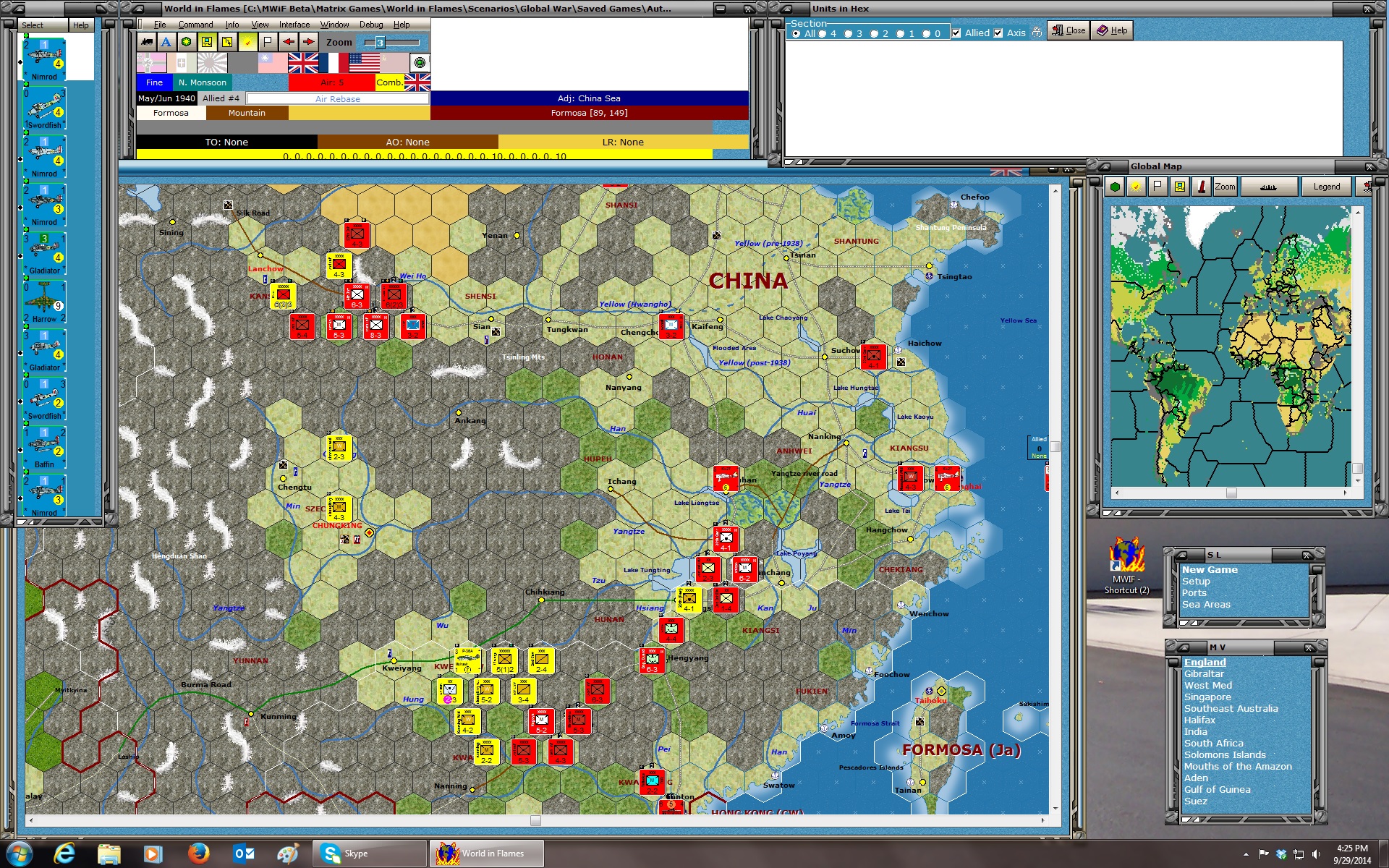Click the padlock icon in Units in Hex

(1037, 32)
